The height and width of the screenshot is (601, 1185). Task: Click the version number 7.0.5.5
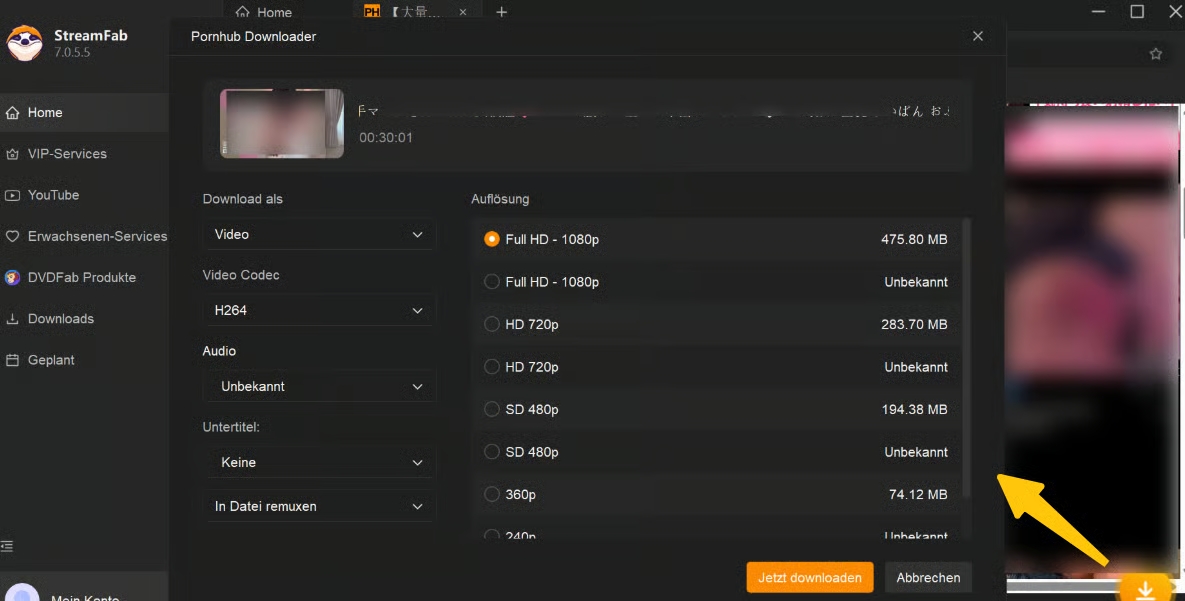pos(72,52)
